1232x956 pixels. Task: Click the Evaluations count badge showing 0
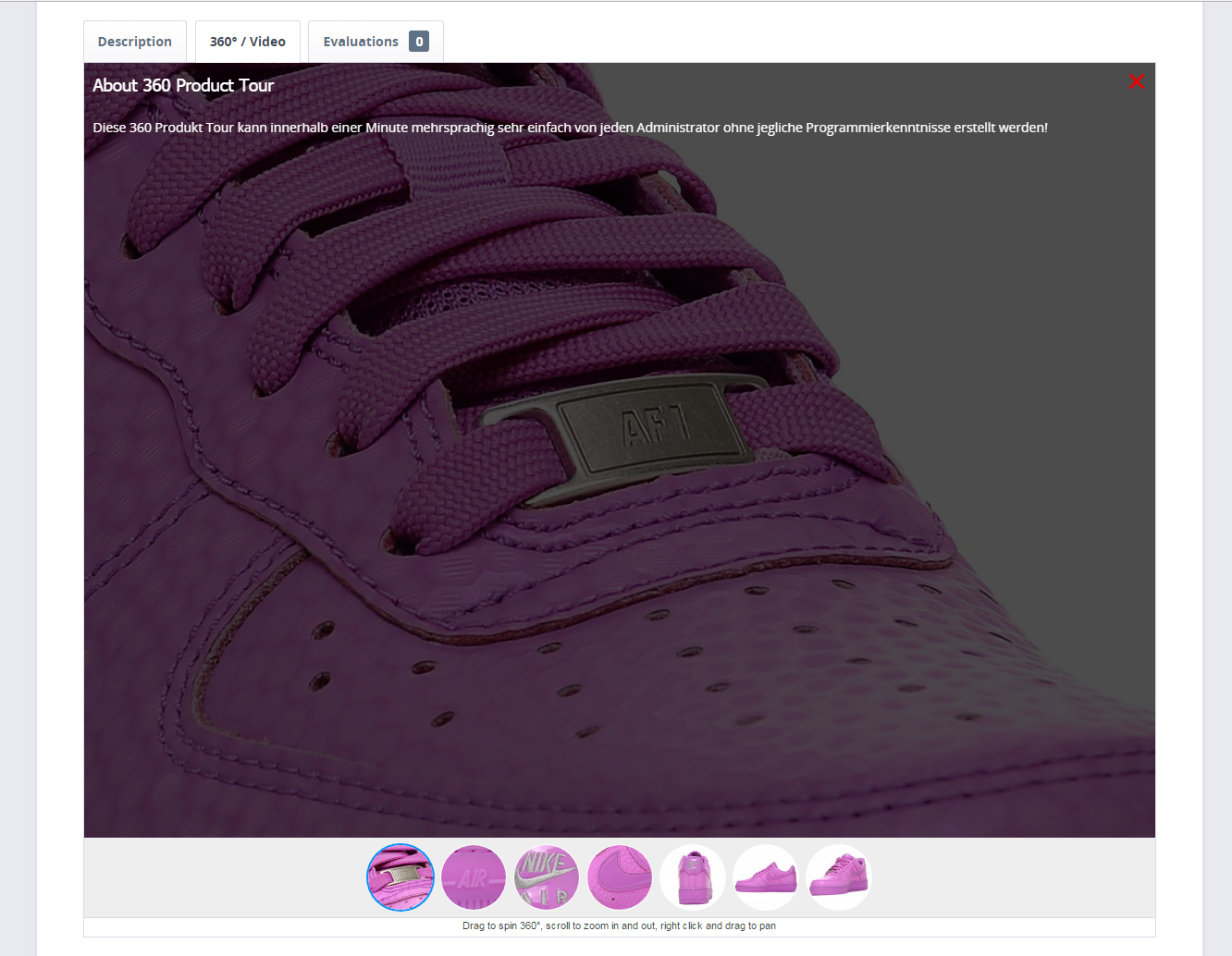click(x=419, y=42)
